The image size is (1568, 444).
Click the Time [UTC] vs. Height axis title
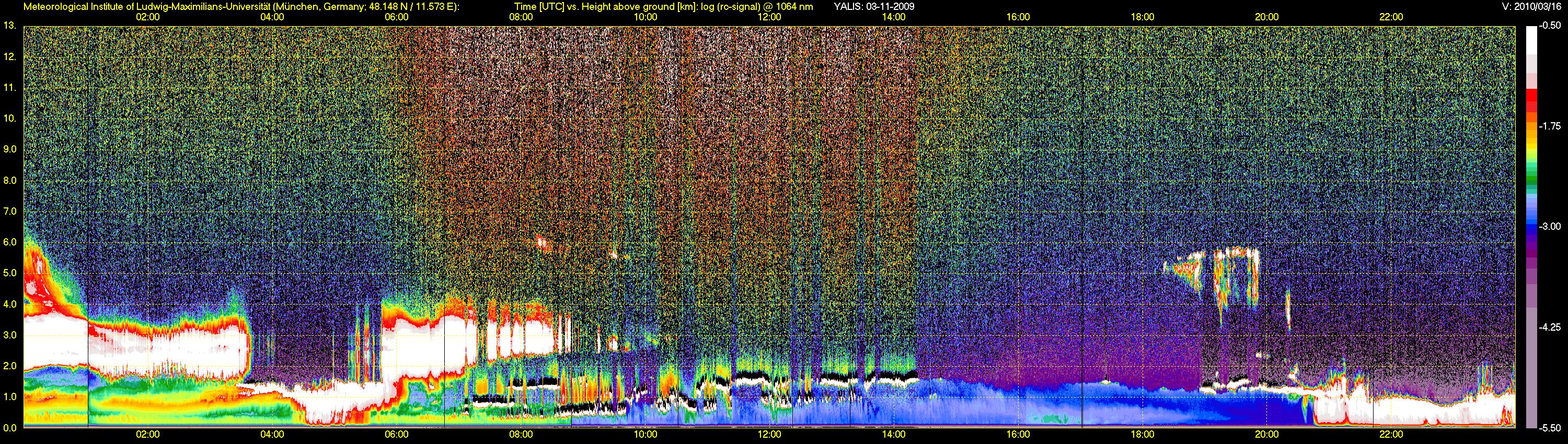pos(663,7)
